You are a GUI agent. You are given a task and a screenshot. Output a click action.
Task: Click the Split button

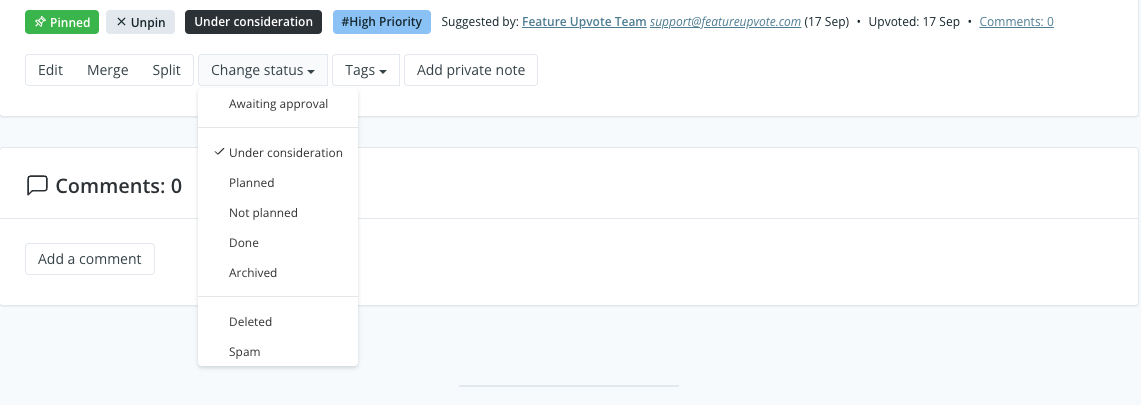167,70
